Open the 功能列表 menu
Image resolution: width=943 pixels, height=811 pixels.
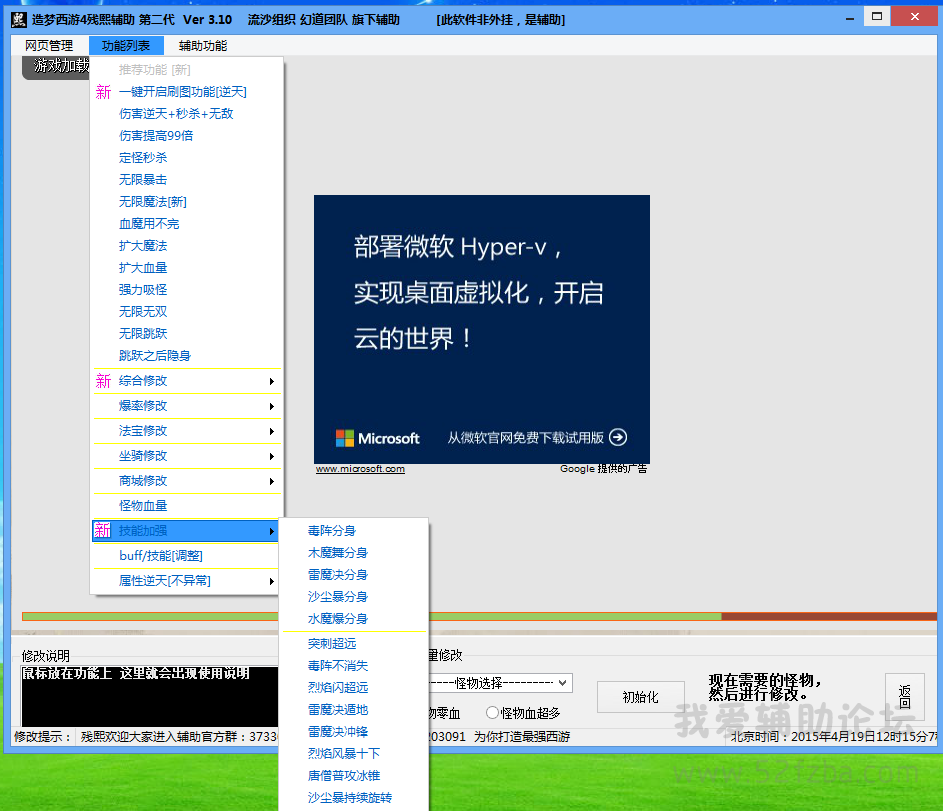click(126, 46)
